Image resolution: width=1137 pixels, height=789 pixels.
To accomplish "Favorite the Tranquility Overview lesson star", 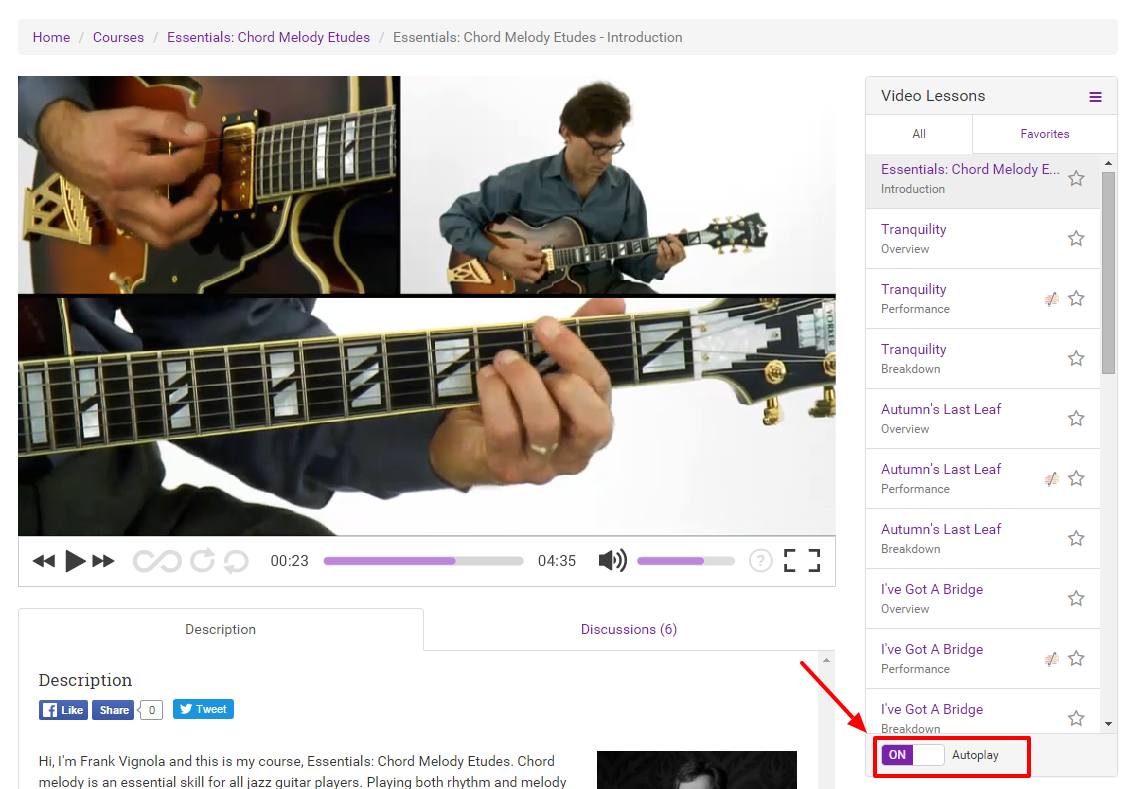I will coord(1076,239).
